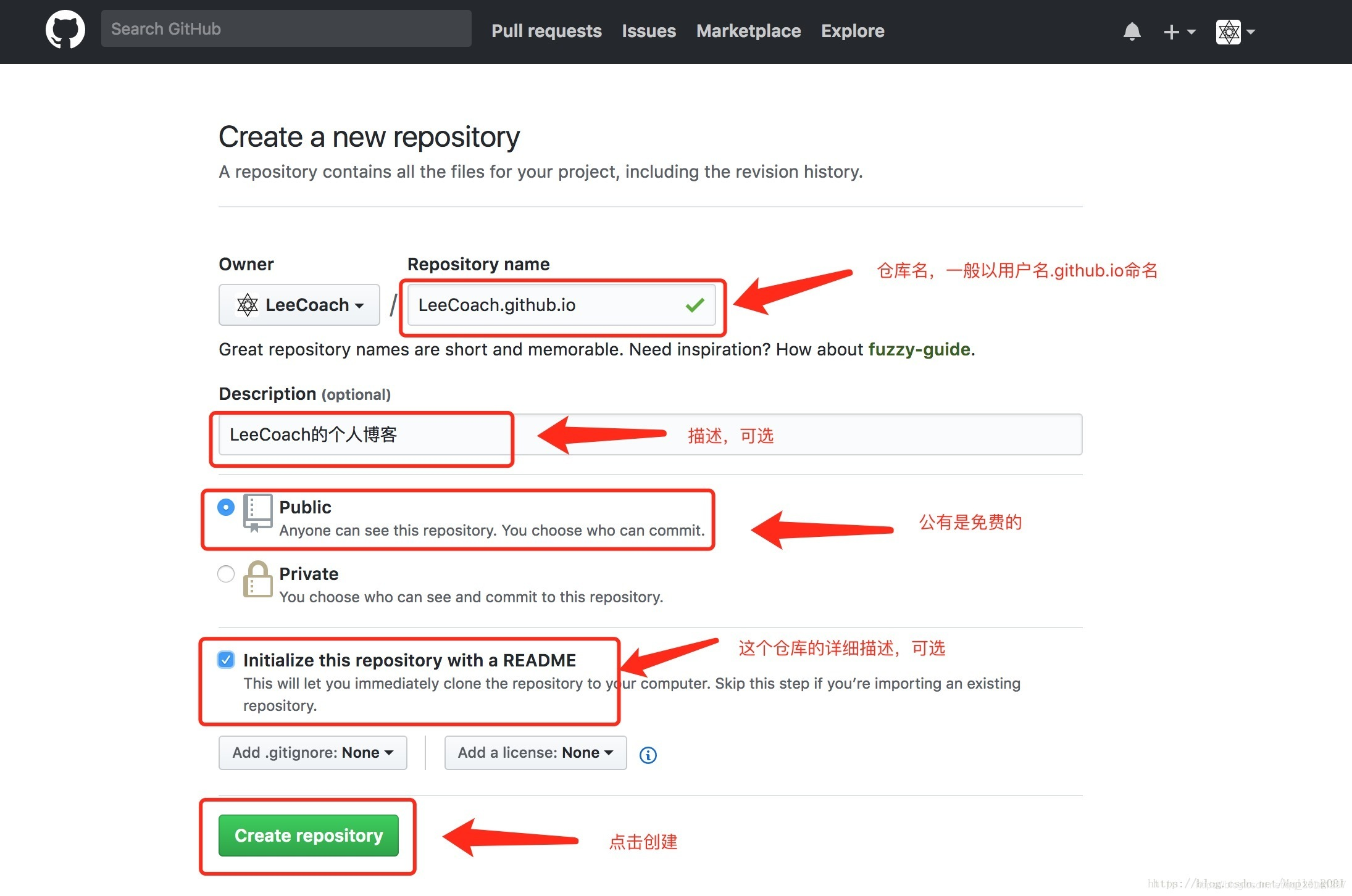Focus the Search GitHub field
Viewport: 1352px width, 896px height.
coord(286,29)
